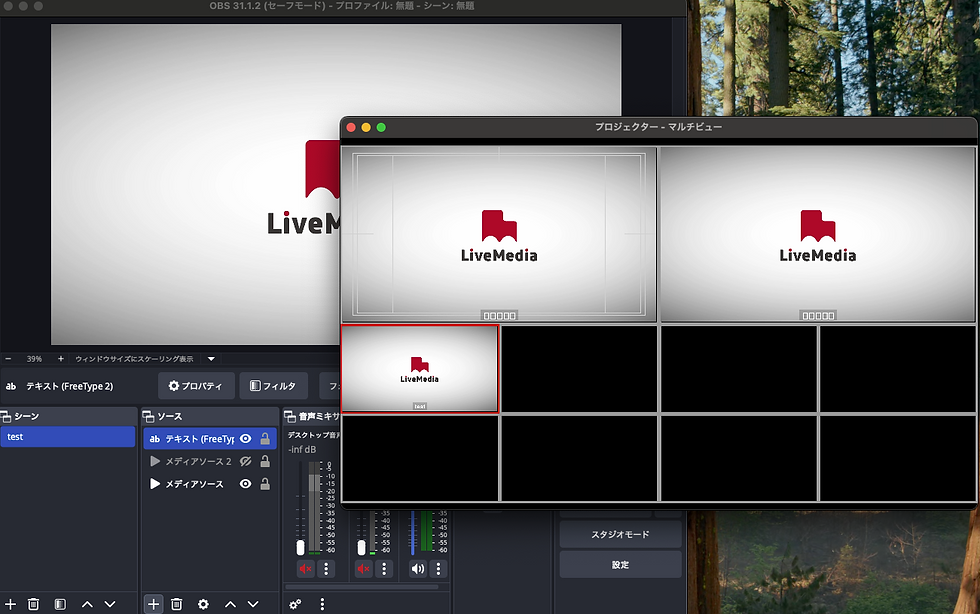Open フィルタ for selected source
The image size is (980, 614).
(274, 386)
